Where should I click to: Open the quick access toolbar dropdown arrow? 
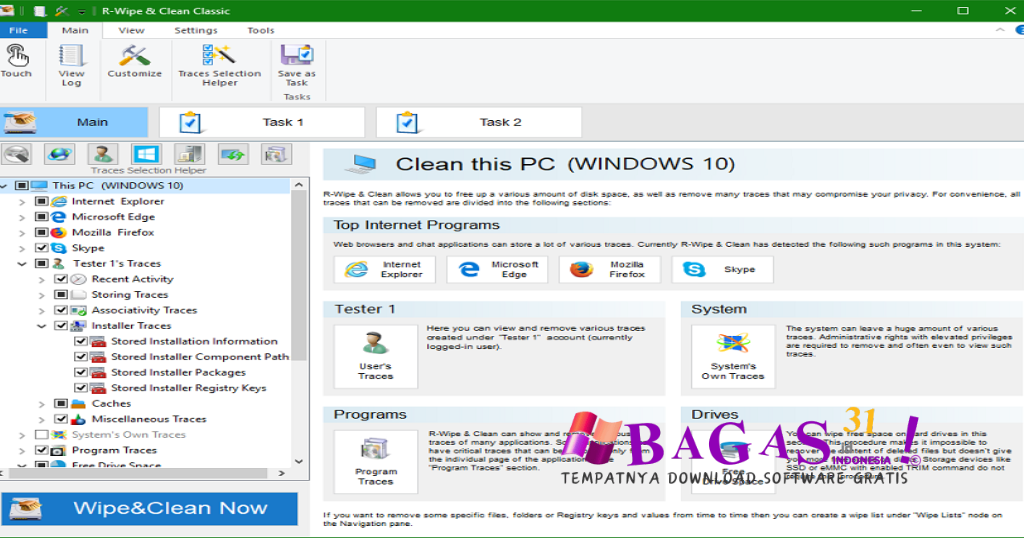coord(82,12)
